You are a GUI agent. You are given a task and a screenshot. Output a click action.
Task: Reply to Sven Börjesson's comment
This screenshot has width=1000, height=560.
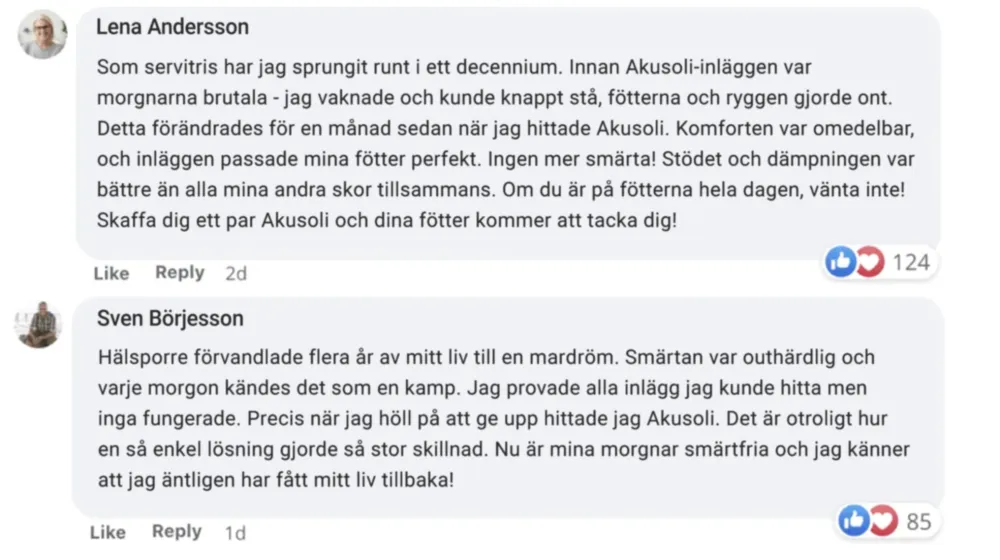pos(177,531)
